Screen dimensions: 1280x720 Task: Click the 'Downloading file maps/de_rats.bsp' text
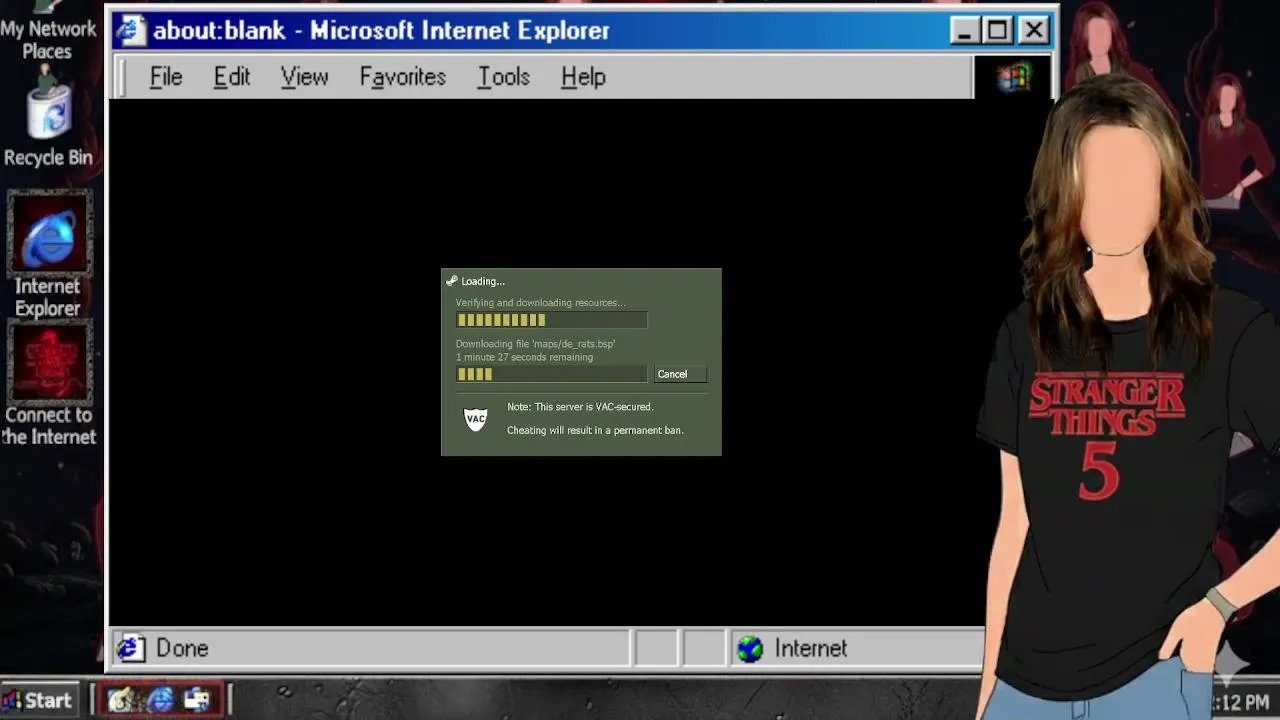[536, 344]
